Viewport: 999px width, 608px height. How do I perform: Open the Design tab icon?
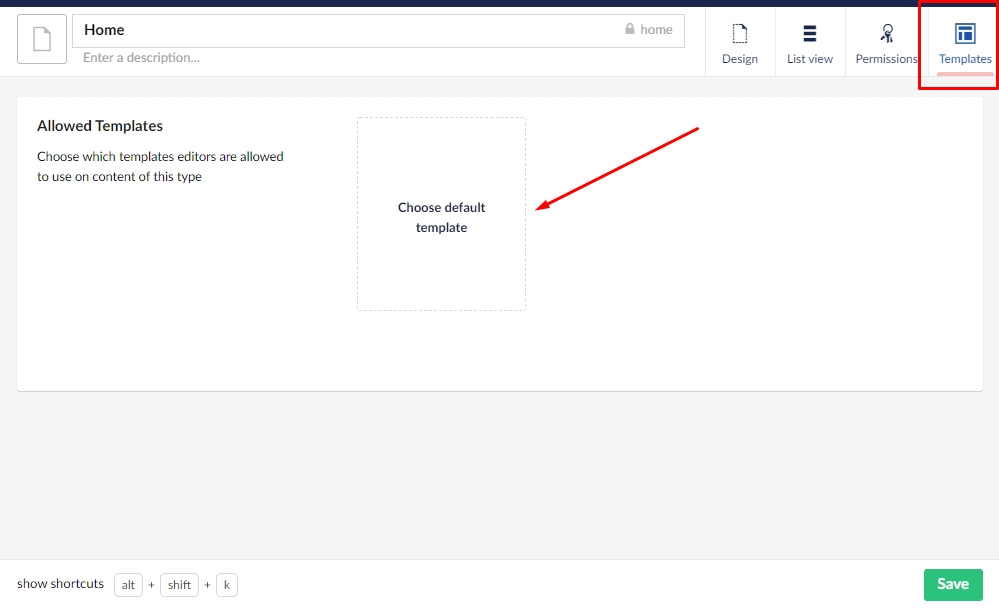tap(740, 34)
